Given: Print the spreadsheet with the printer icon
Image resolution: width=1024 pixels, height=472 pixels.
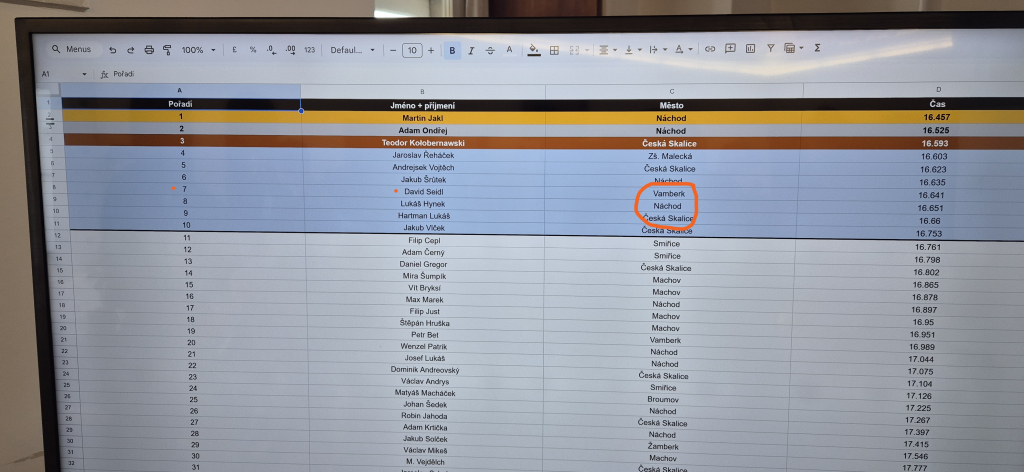Looking at the screenshot, I should pyautogui.click(x=149, y=50).
